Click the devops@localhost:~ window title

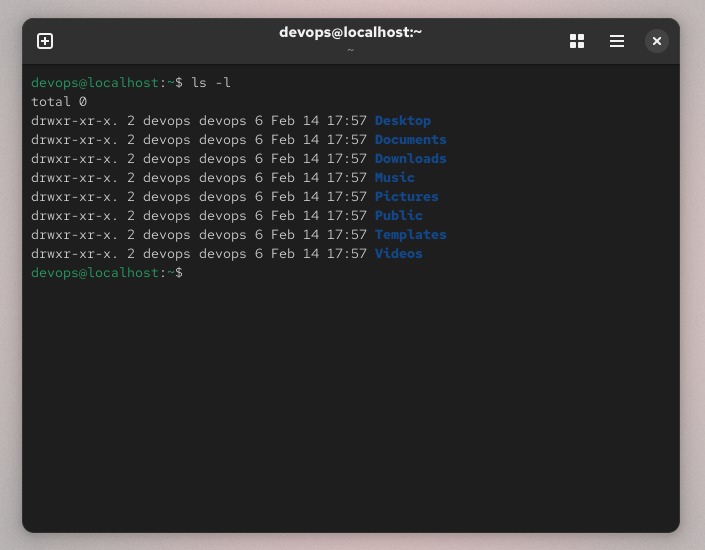pyautogui.click(x=350, y=33)
